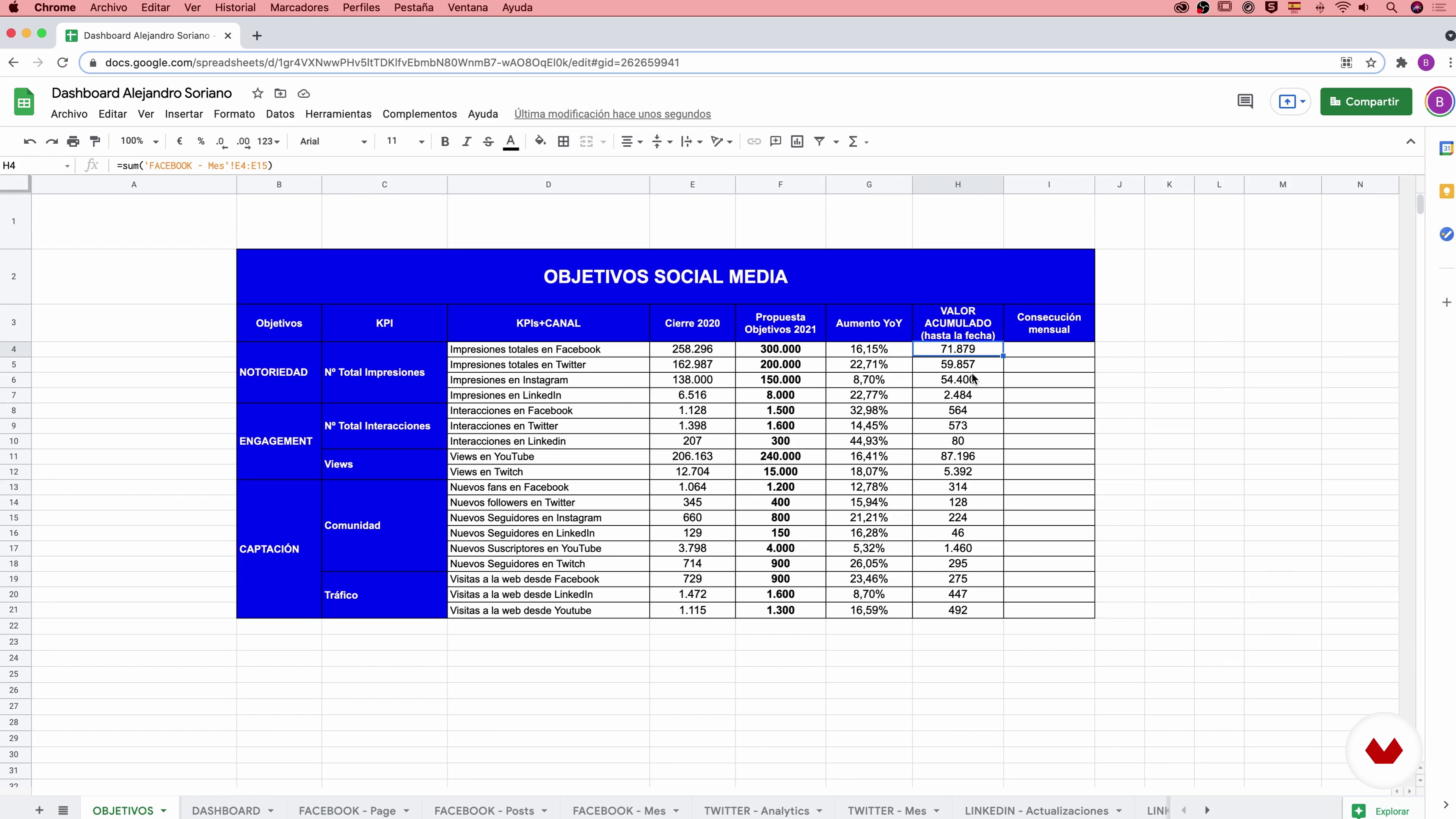The width and height of the screenshot is (1456, 819).
Task: Open Última modificación history link
Action: pyautogui.click(x=612, y=114)
